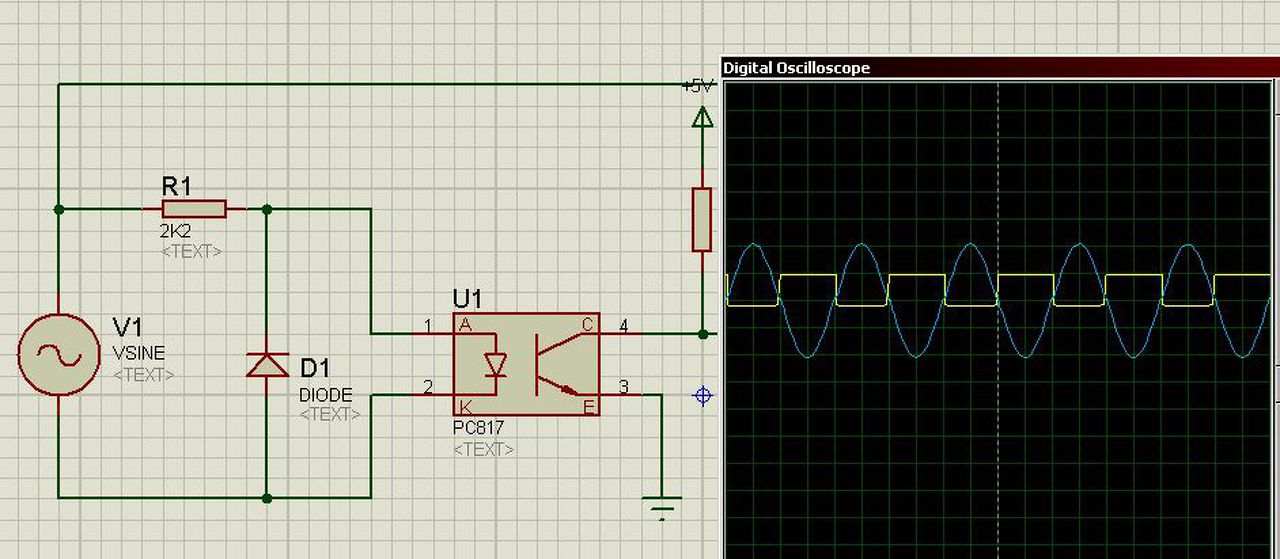Click the Digital Oscilloscope title bar
The image size is (1280, 559).
1000,67
